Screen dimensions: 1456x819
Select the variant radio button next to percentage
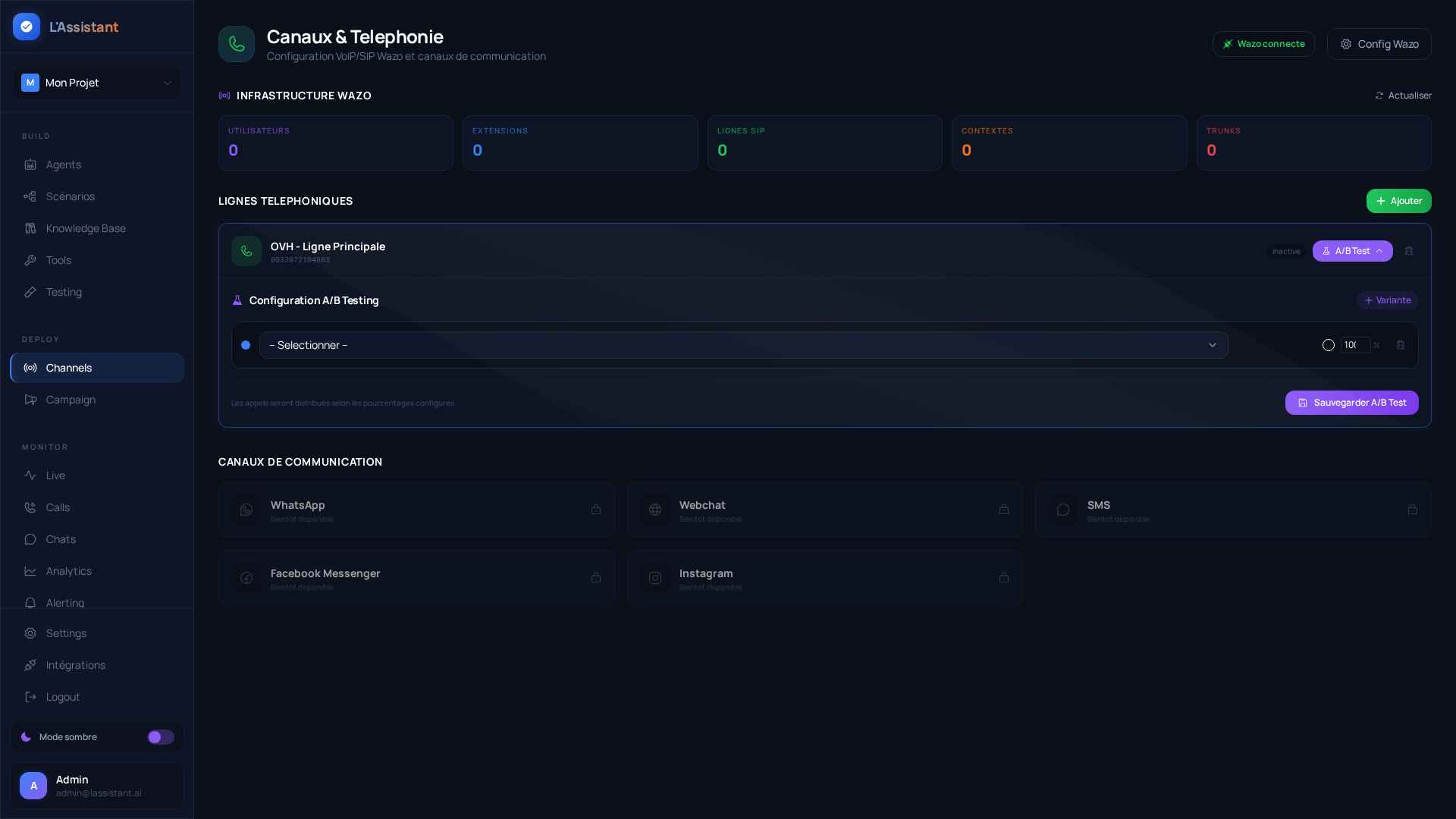tap(1329, 345)
